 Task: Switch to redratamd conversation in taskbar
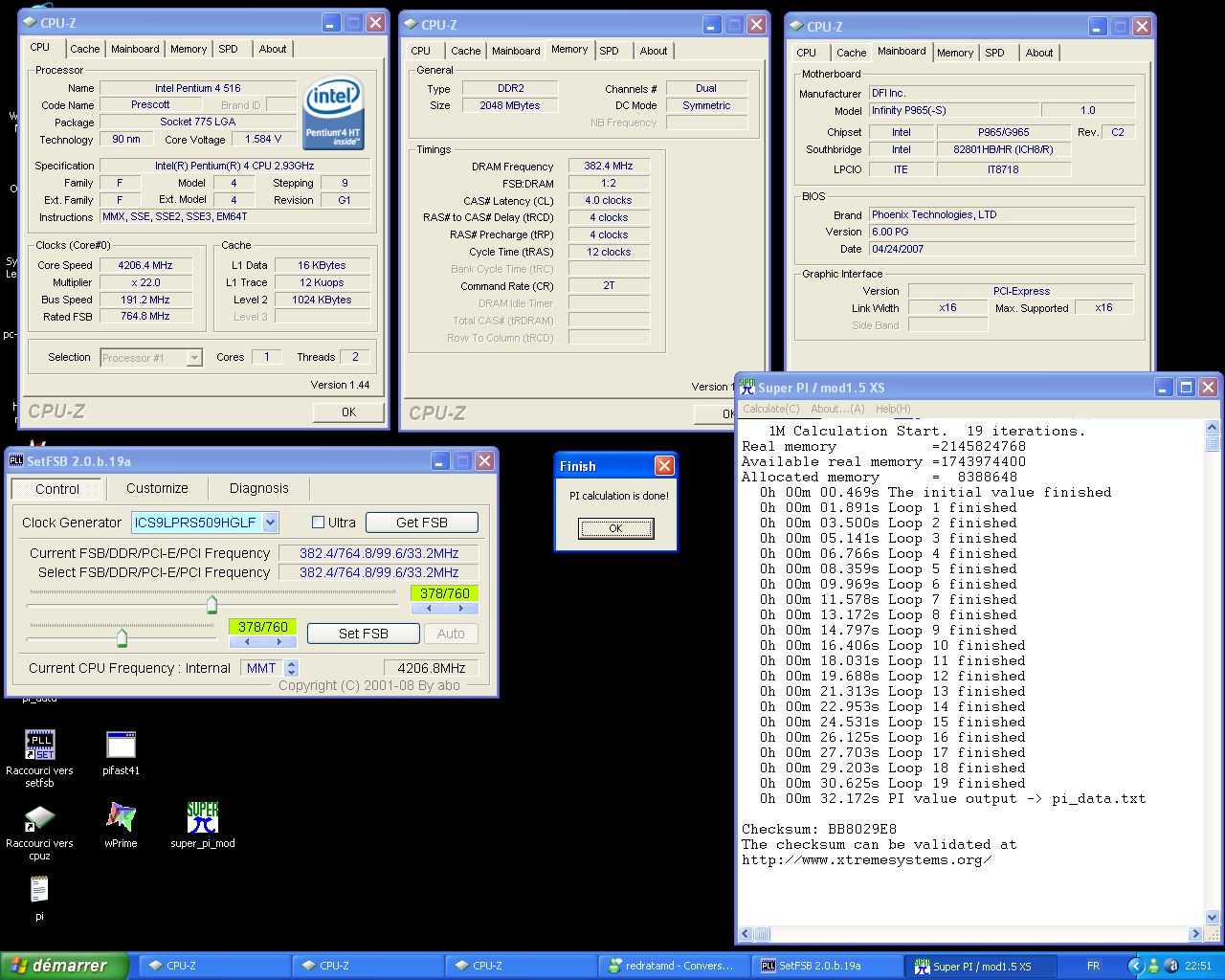[x=674, y=966]
